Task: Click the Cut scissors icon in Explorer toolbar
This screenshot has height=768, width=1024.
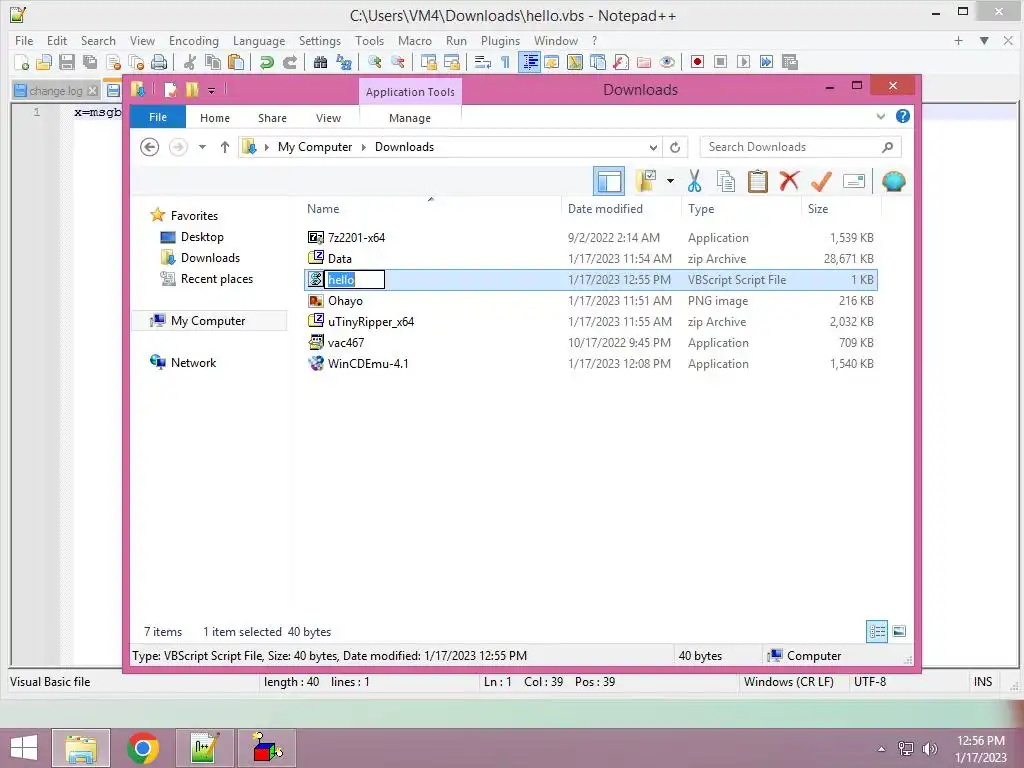Action: [x=694, y=181]
